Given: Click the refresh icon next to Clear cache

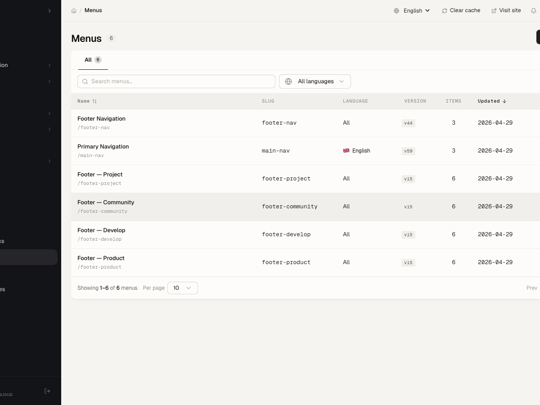Looking at the screenshot, I should tap(444, 11).
